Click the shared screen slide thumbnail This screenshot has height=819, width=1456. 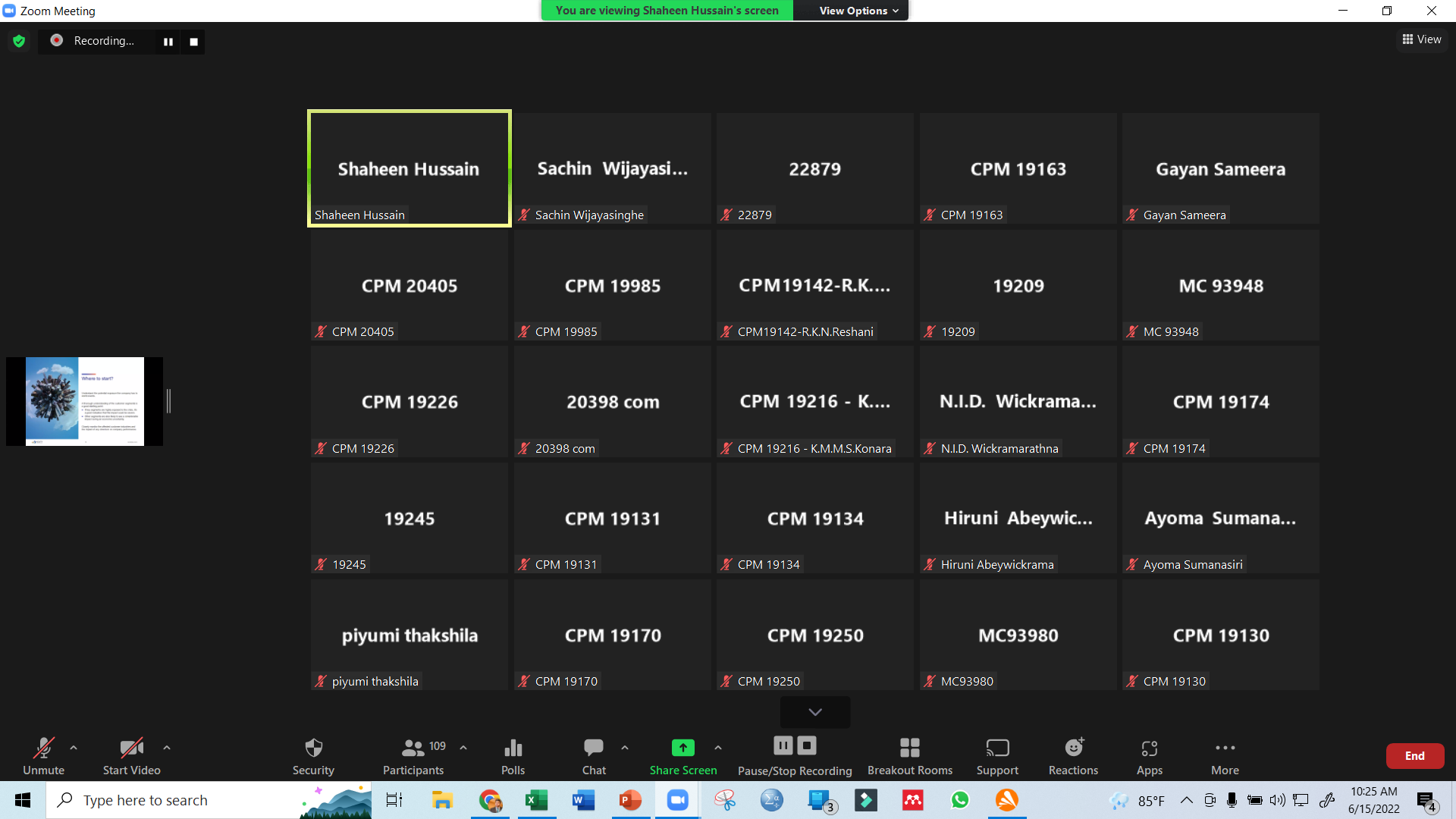click(x=84, y=401)
